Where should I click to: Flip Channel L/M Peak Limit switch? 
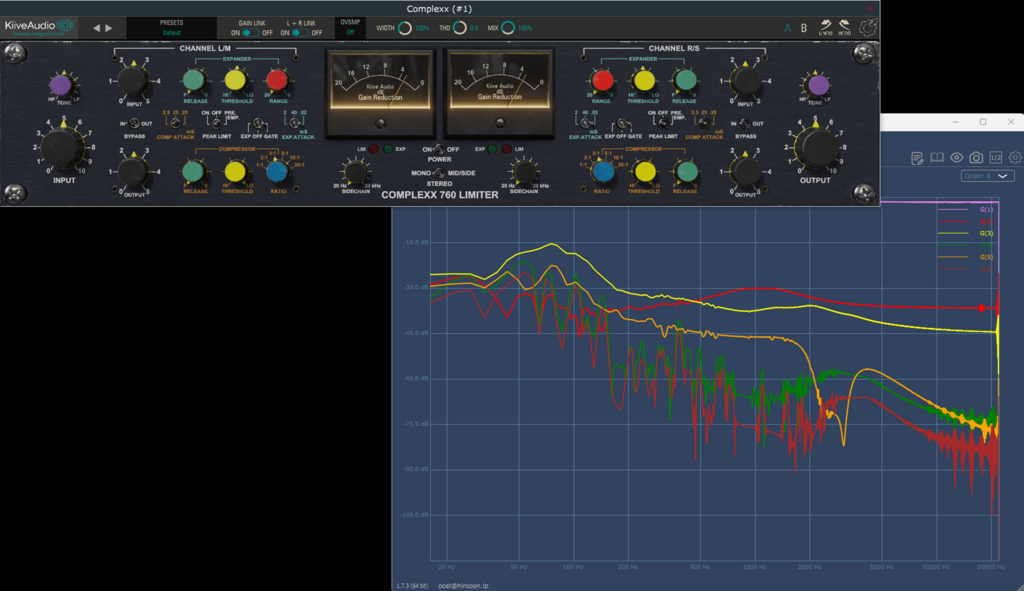[x=216, y=123]
